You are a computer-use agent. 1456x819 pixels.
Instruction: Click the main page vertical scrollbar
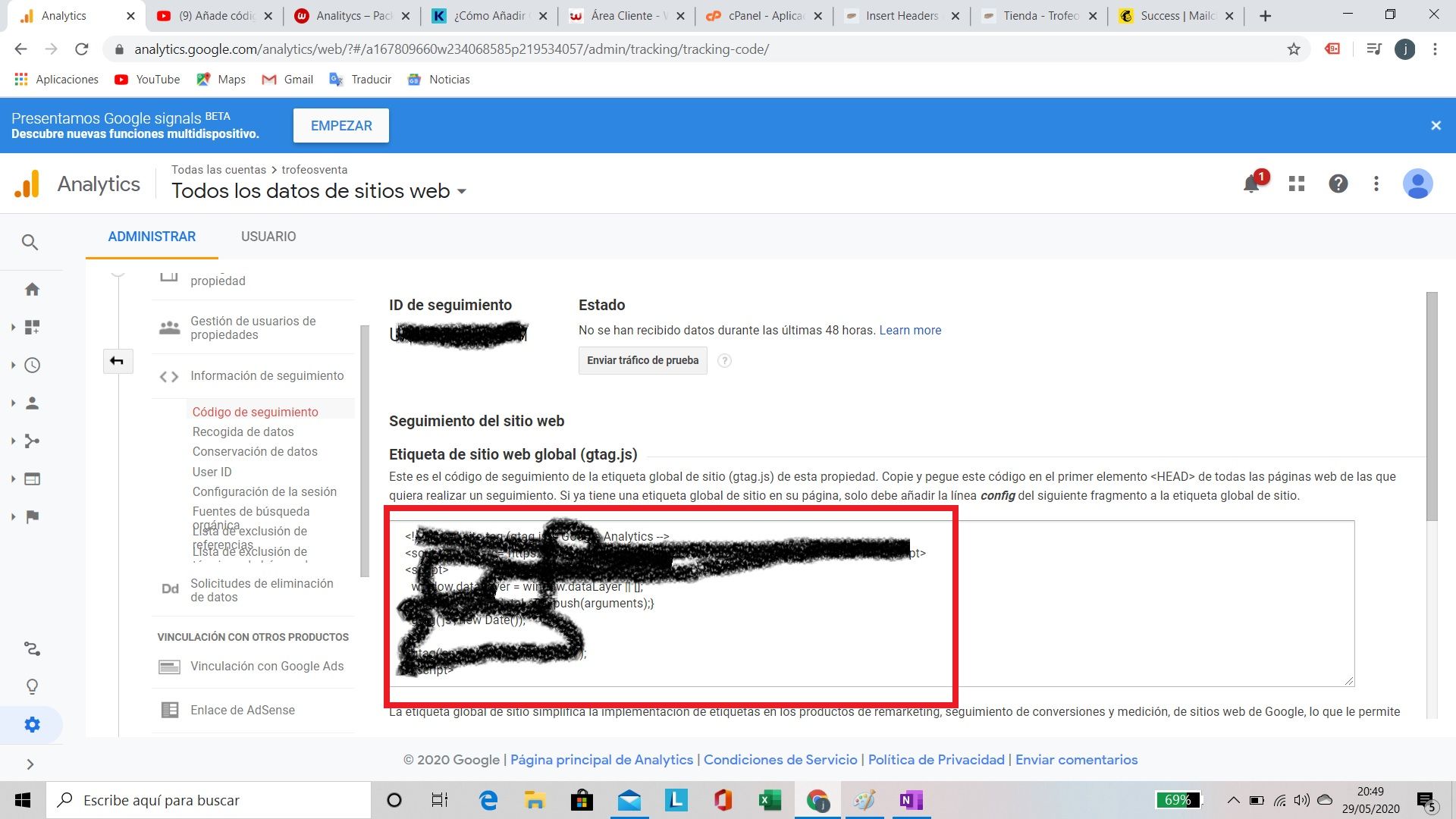pyautogui.click(x=1432, y=406)
